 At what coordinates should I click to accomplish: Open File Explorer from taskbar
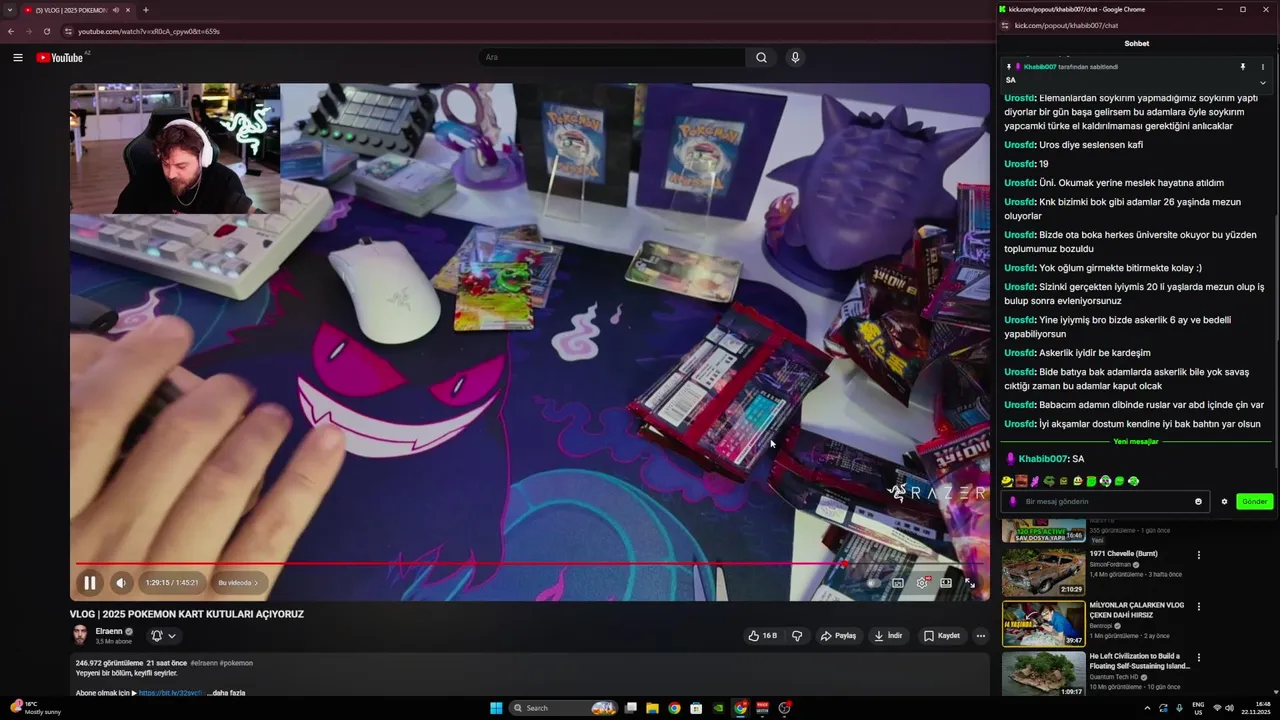pyautogui.click(x=652, y=708)
